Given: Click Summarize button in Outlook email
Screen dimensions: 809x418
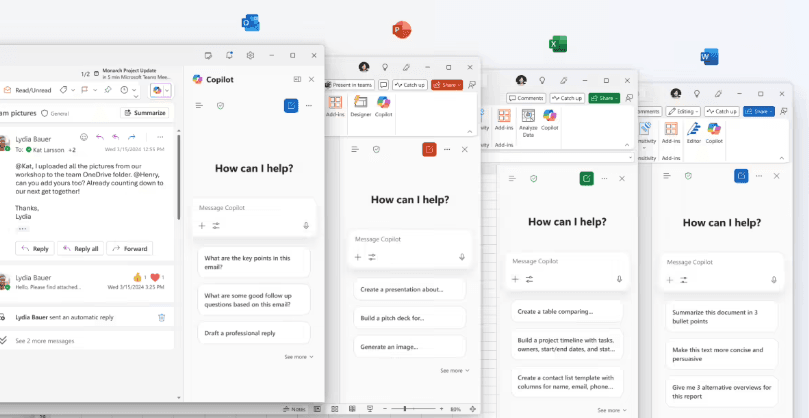Looking at the screenshot, I should [x=144, y=113].
